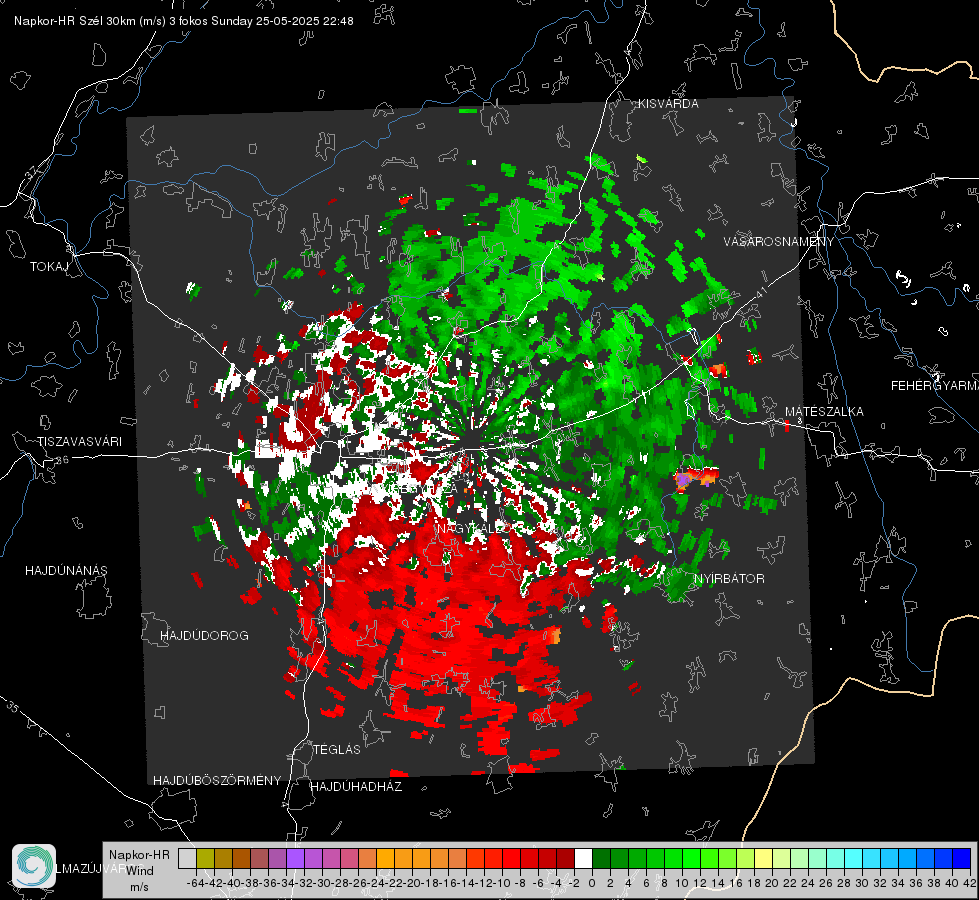Click the HAJDÚBÖSZÖRMÉNY label
This screenshot has width=979, height=900.
pyautogui.click(x=217, y=781)
